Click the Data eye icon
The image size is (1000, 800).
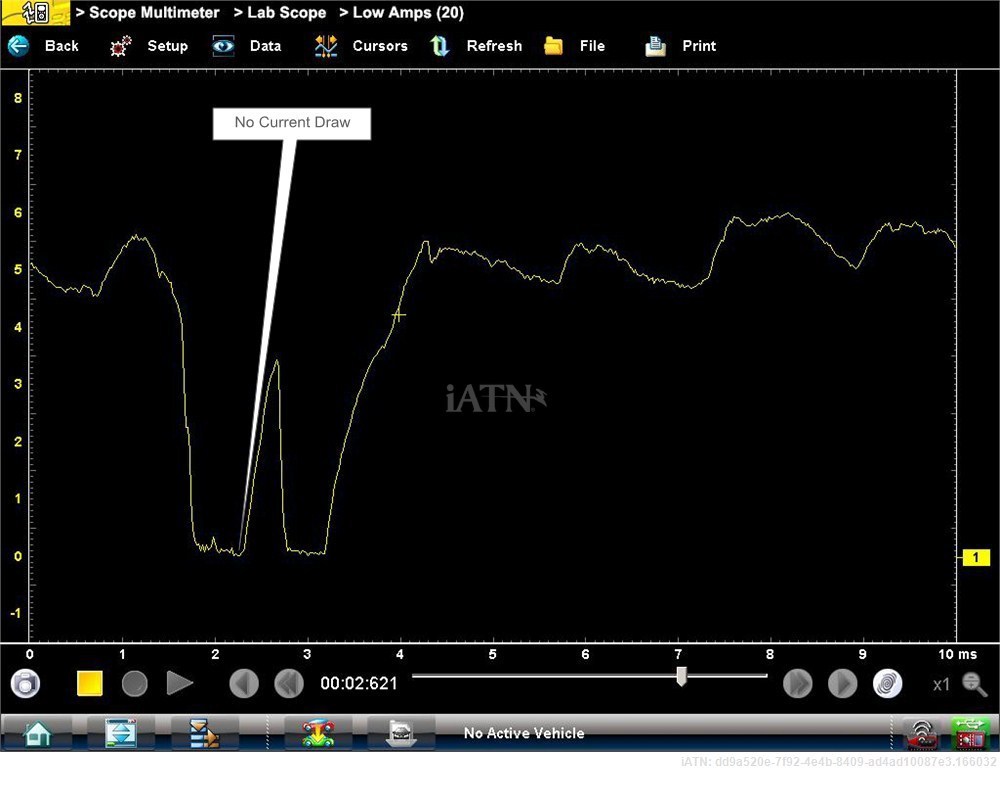click(x=224, y=46)
